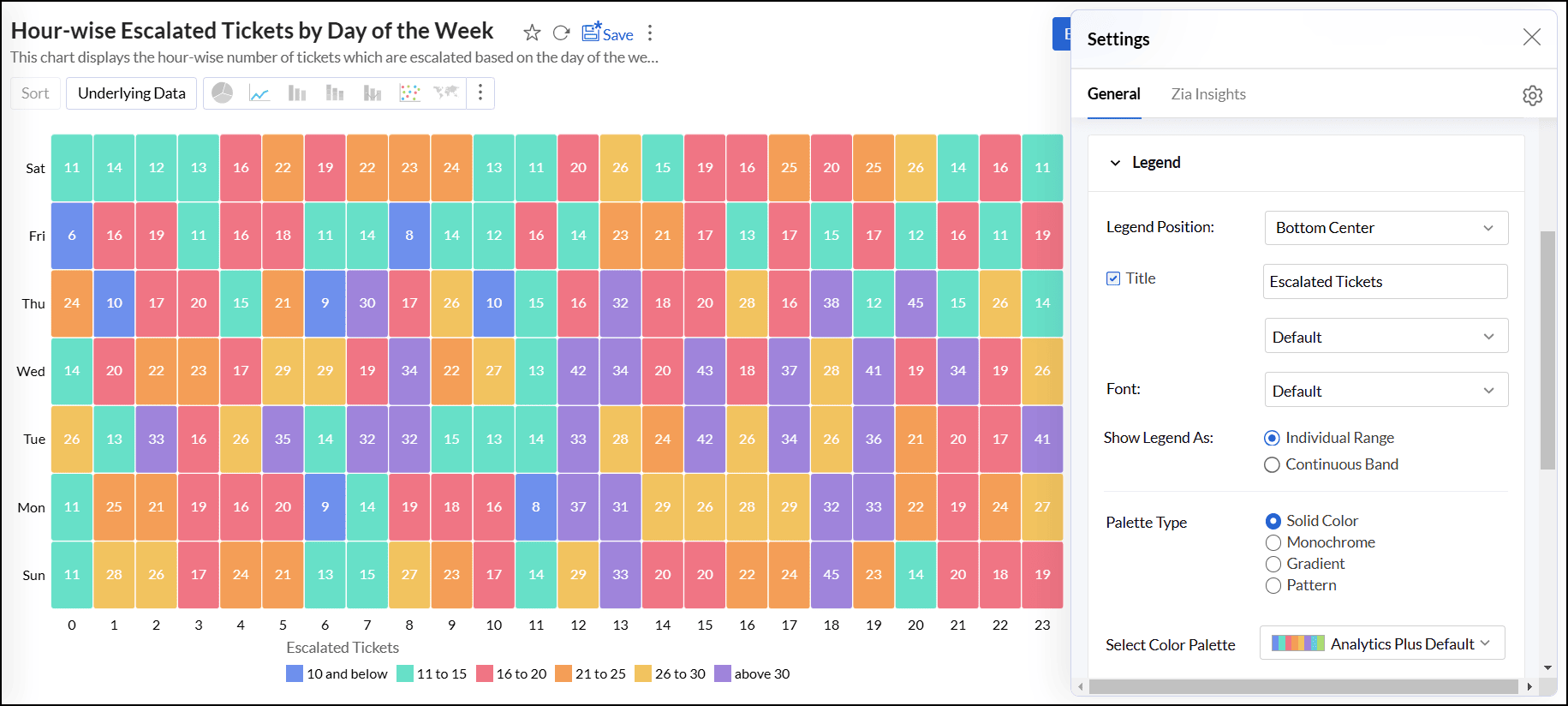Select Continuous Band legend option
The width and height of the screenshot is (1568, 706).
pos(1273,464)
